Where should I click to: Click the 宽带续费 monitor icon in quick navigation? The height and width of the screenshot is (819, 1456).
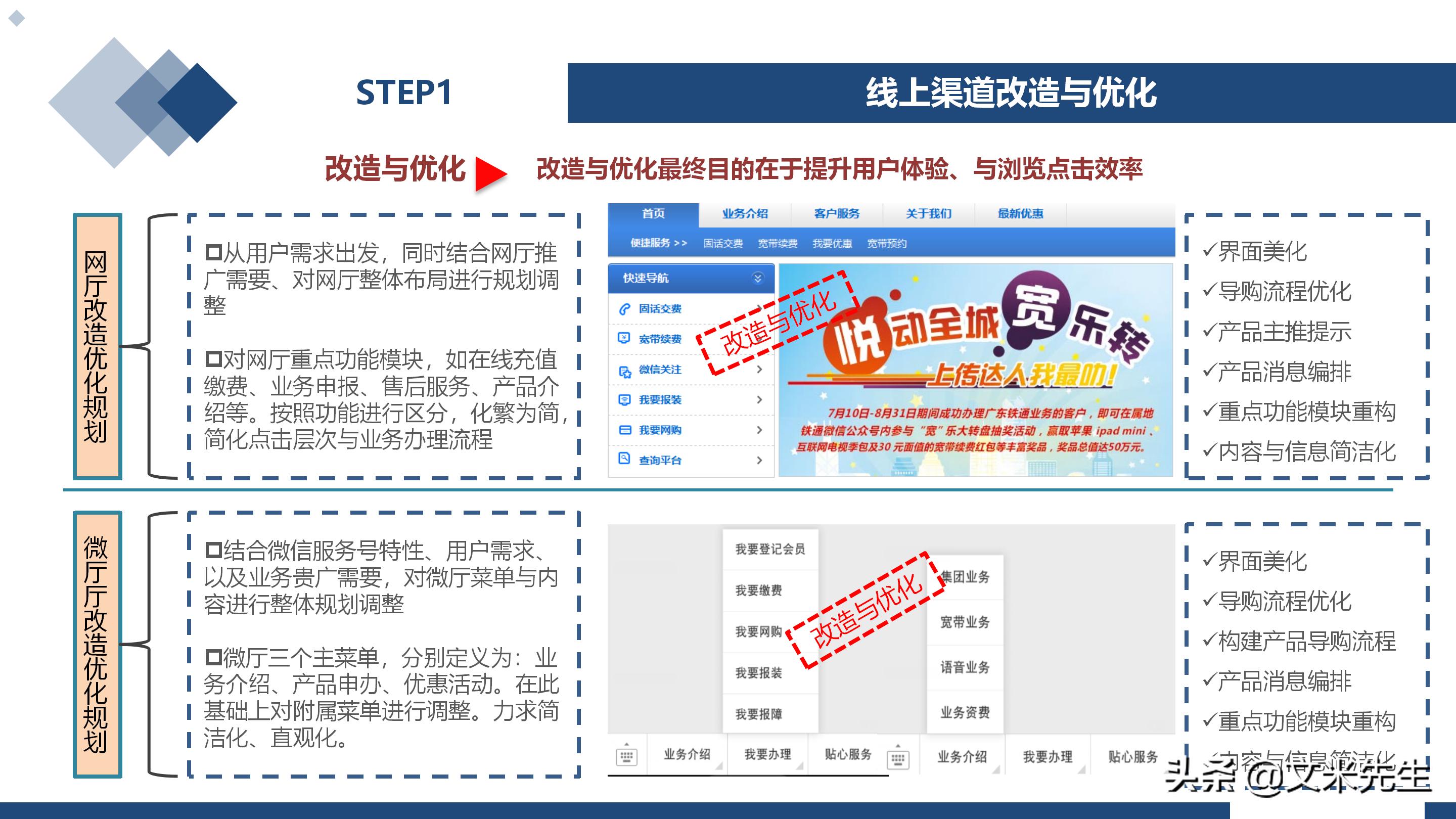pyautogui.click(x=624, y=339)
